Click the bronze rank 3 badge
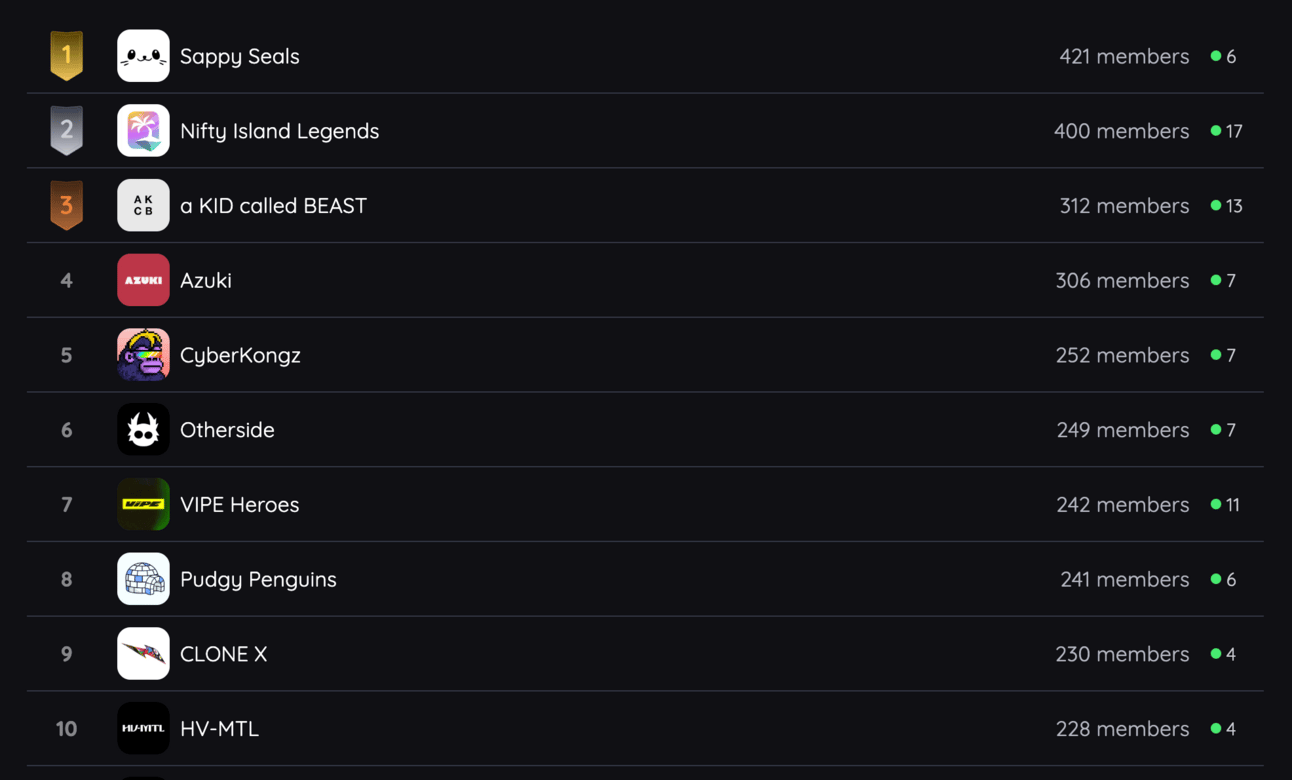 [x=67, y=205]
